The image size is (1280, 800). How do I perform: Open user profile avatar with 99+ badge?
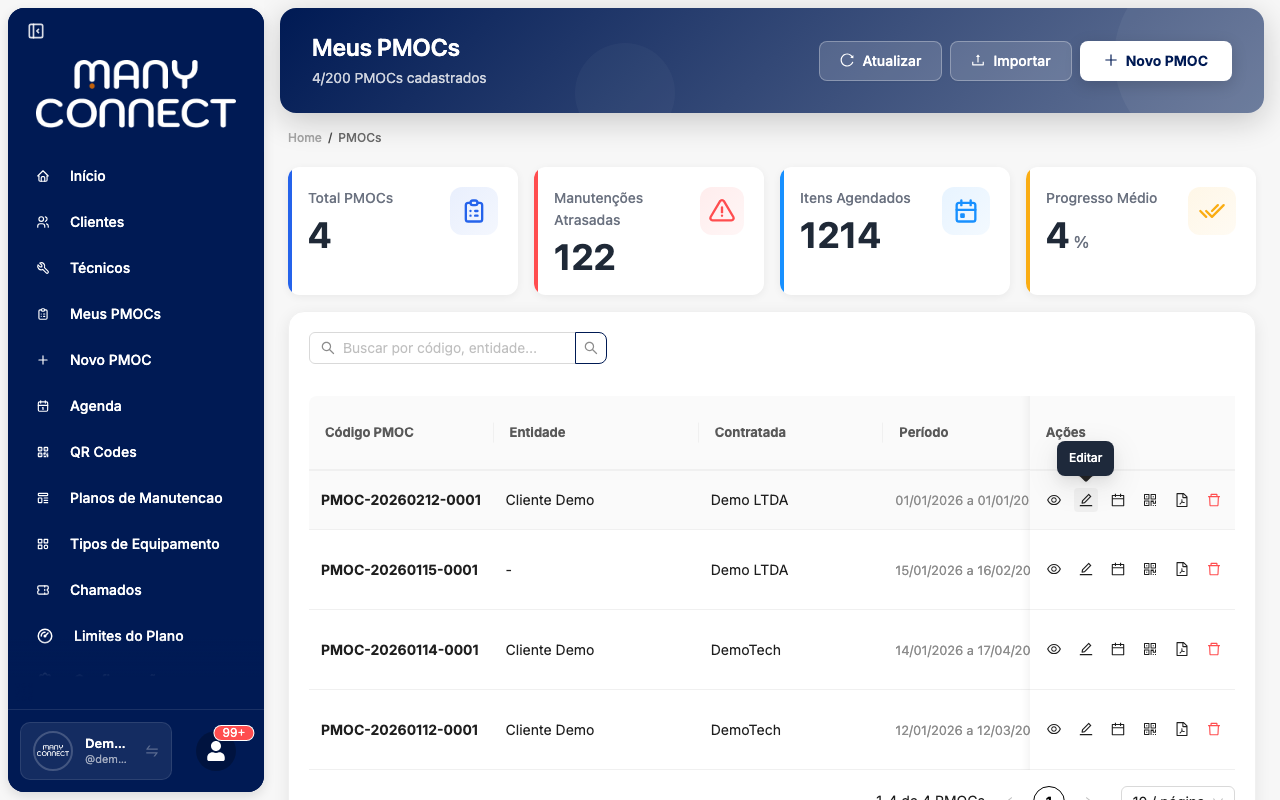(216, 752)
